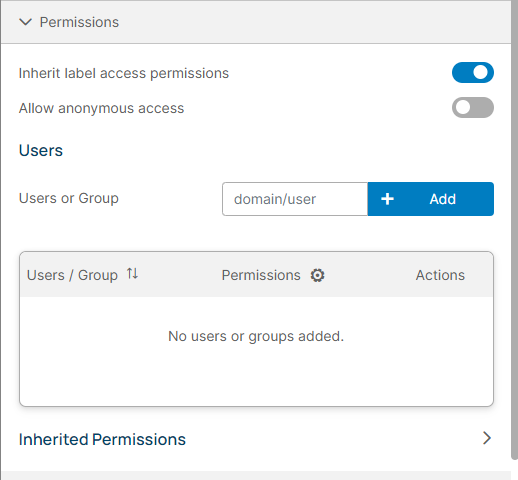This screenshot has width=518, height=480.
Task: Click the plus icon on Add button
Action: pyautogui.click(x=387, y=199)
